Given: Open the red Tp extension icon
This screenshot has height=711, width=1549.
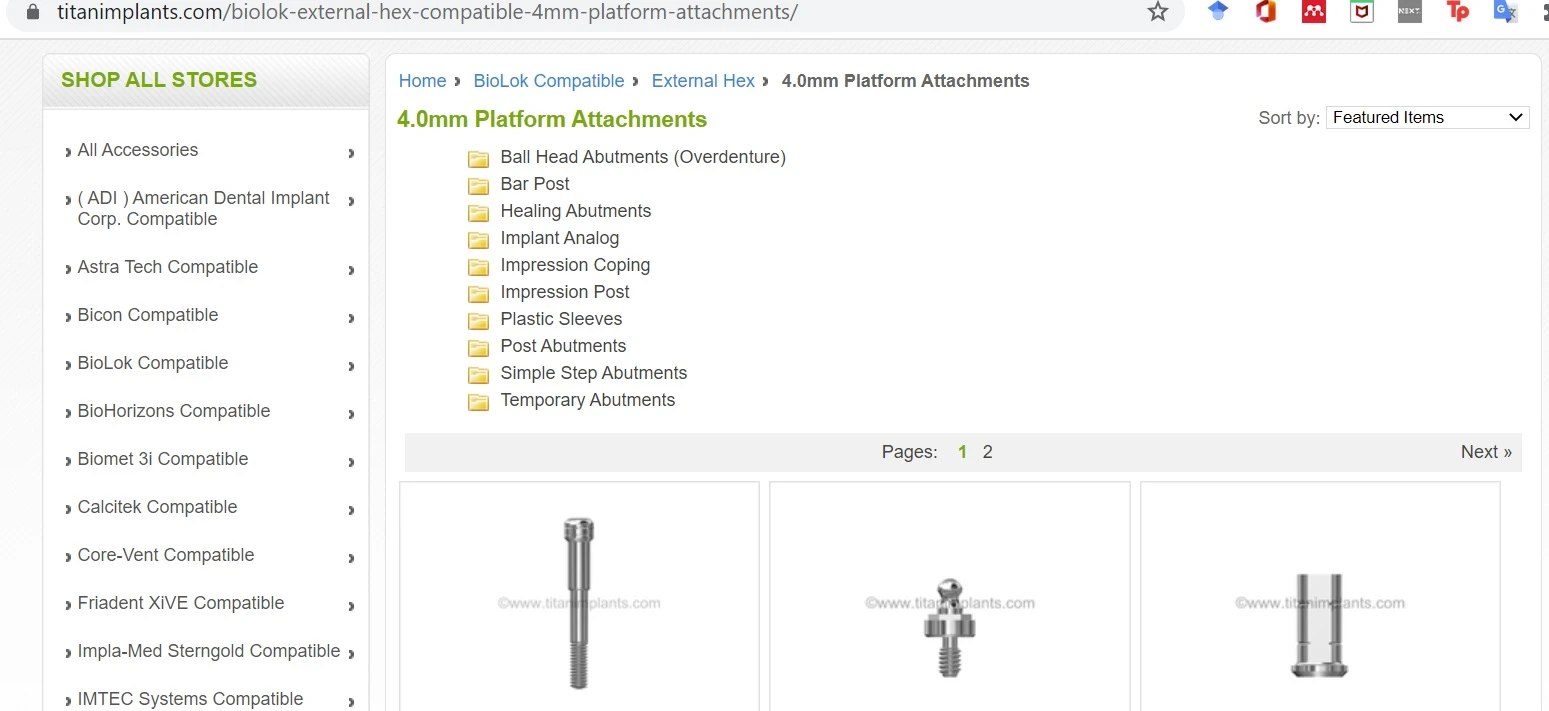Looking at the screenshot, I should (1458, 12).
